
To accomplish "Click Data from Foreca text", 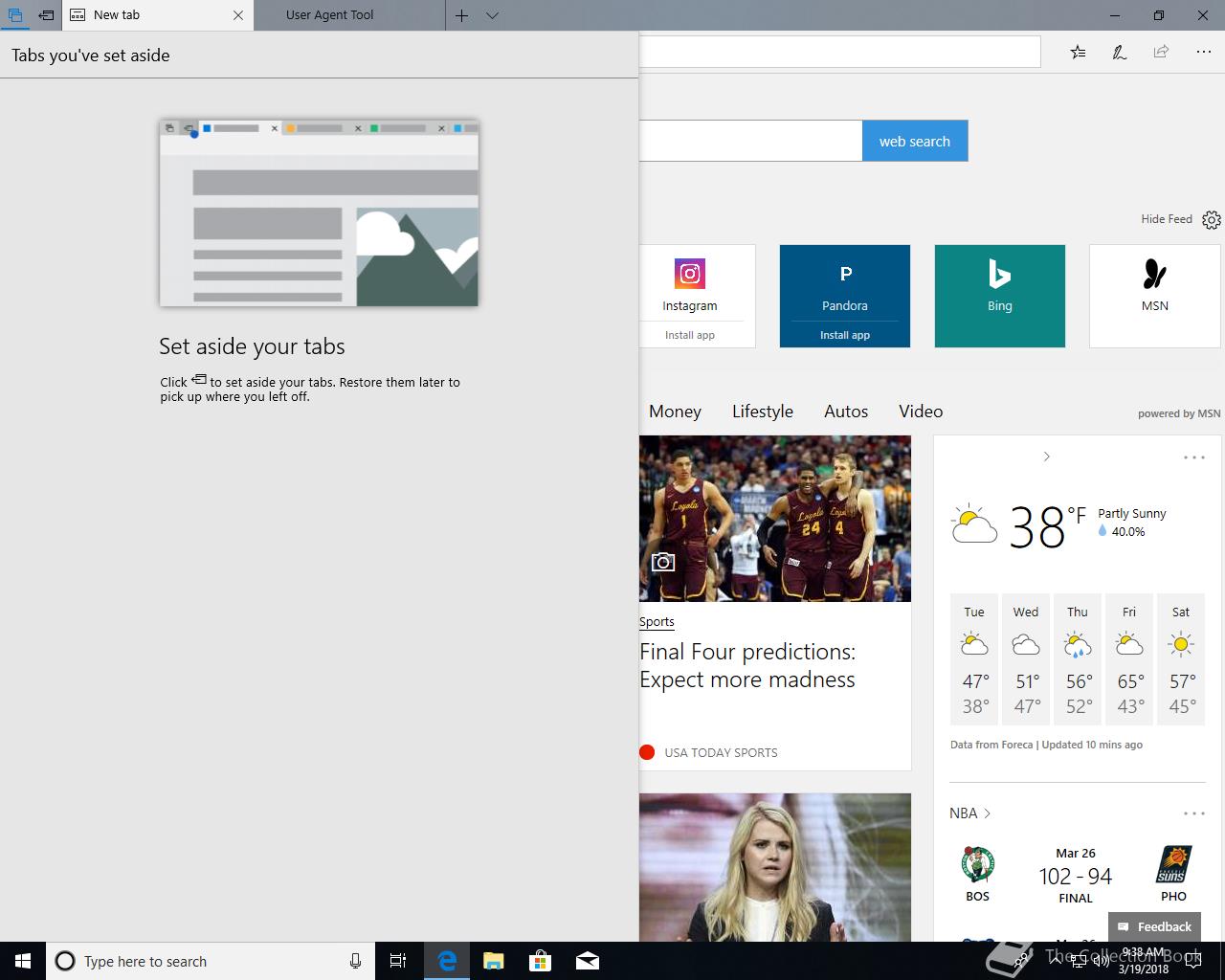I will pyautogui.click(x=991, y=745).
